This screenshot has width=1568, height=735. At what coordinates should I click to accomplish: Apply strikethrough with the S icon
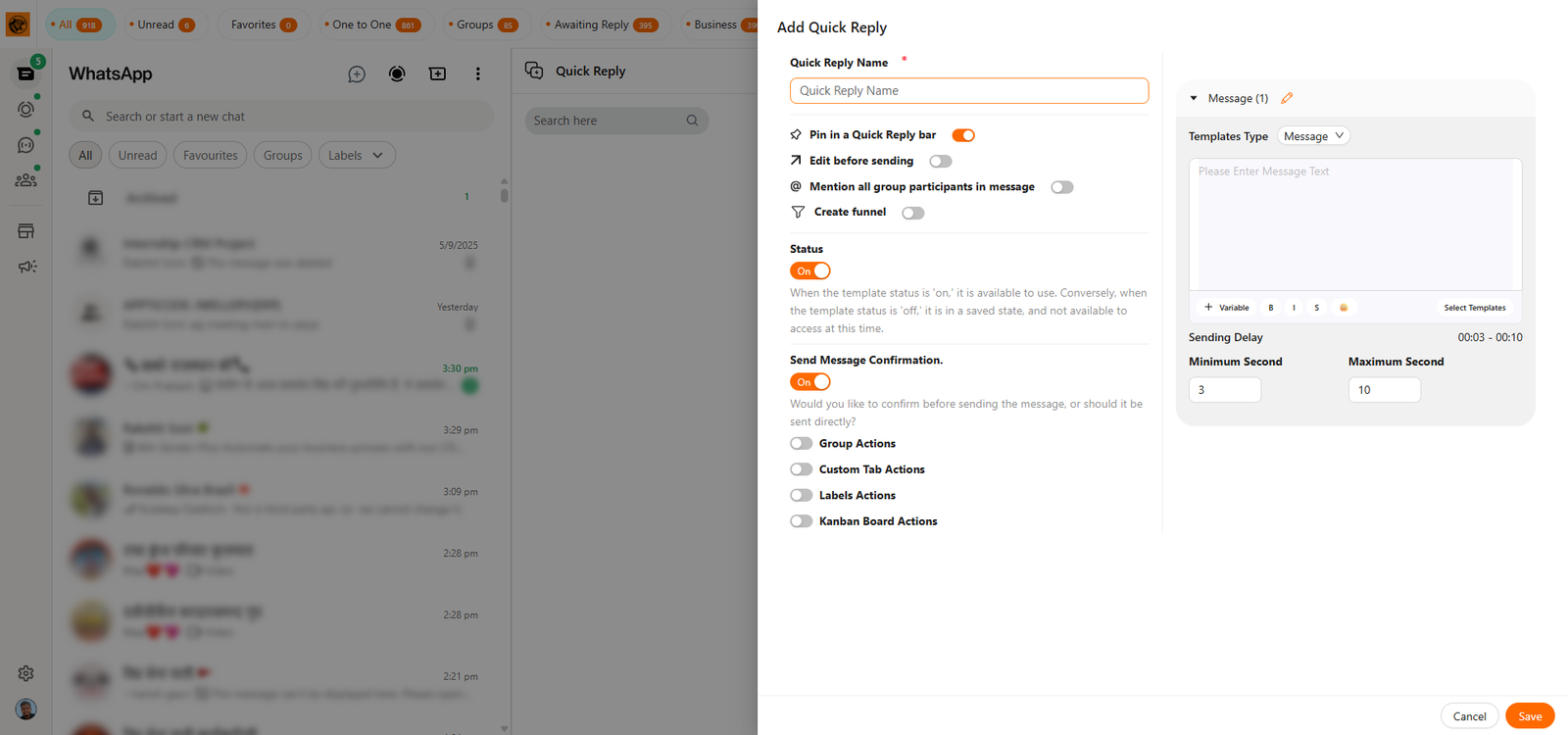pyautogui.click(x=1316, y=308)
